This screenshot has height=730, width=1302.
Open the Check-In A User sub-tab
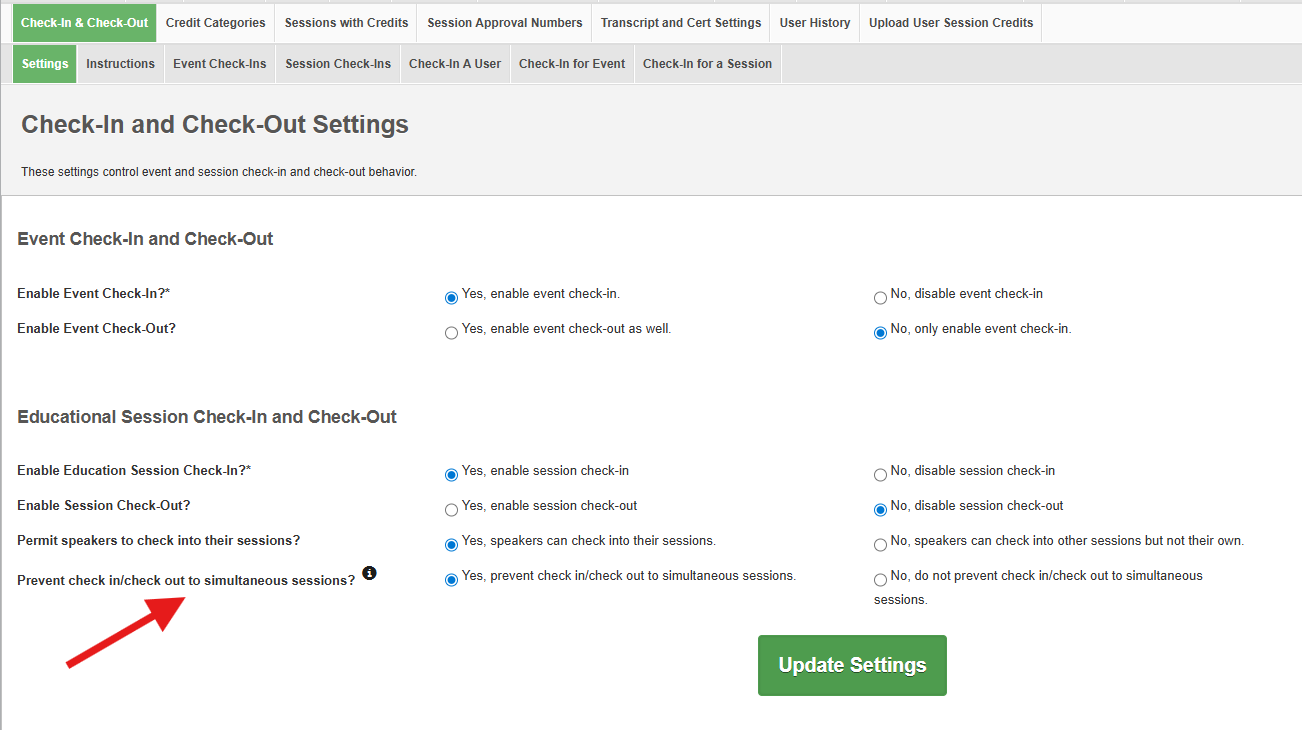coord(454,64)
